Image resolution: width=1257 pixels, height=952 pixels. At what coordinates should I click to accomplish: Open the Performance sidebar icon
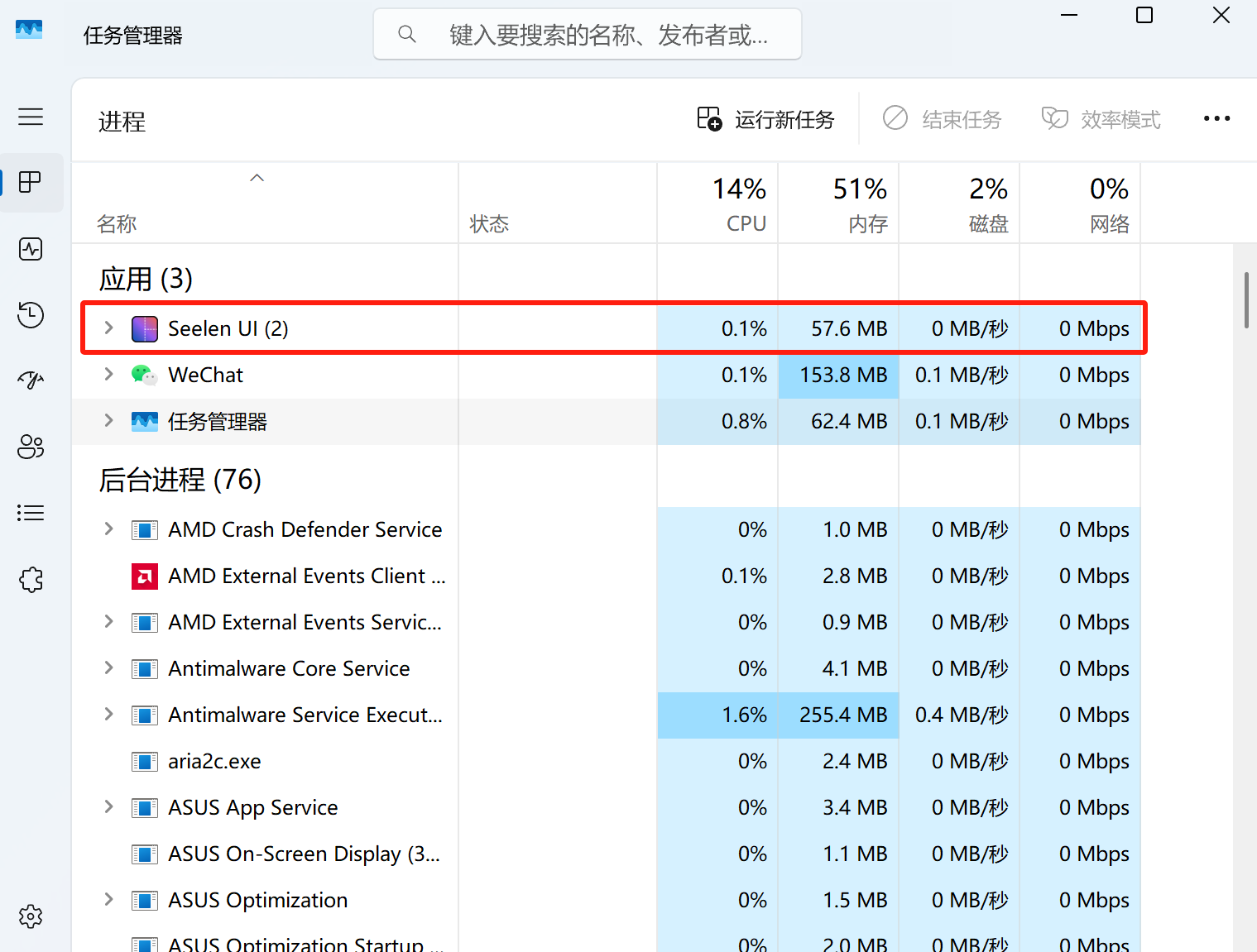(x=31, y=249)
